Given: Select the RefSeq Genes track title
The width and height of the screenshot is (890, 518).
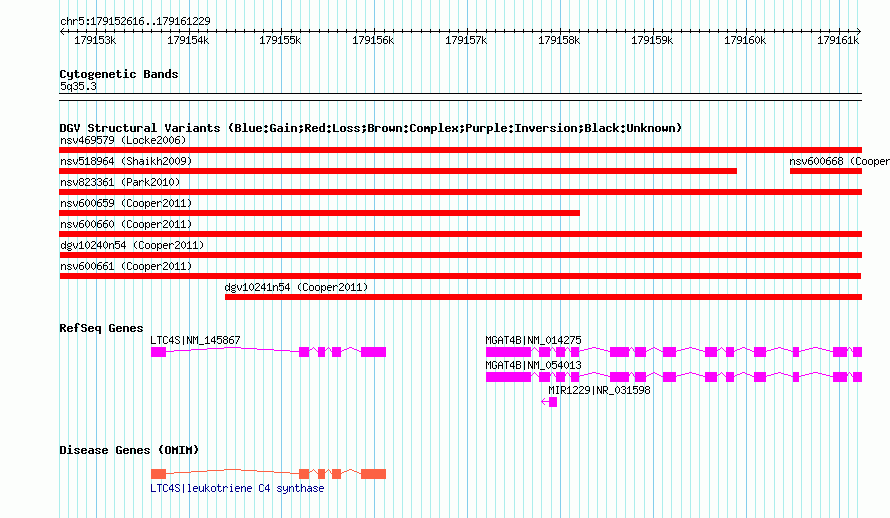Looking at the screenshot, I should point(101,328).
